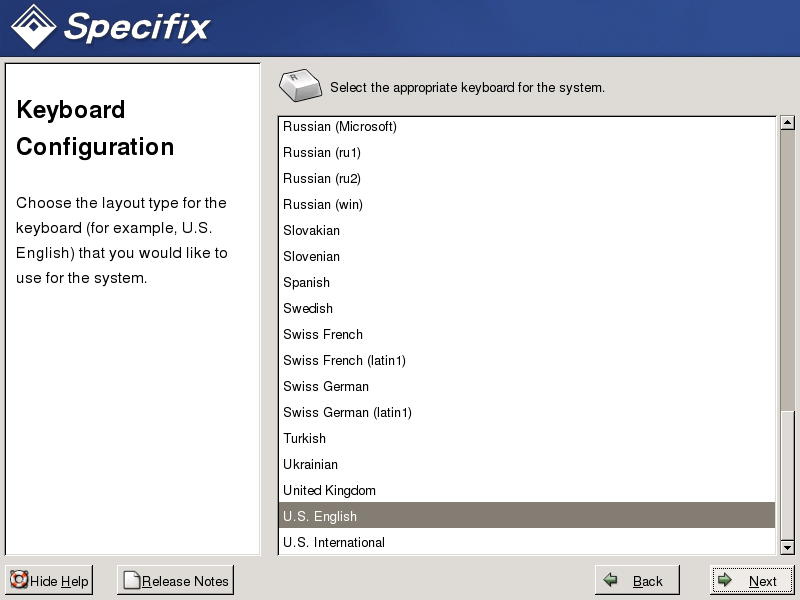The image size is (800, 600).
Task: Click the Specifix diamond logo icon
Action: 32,27
